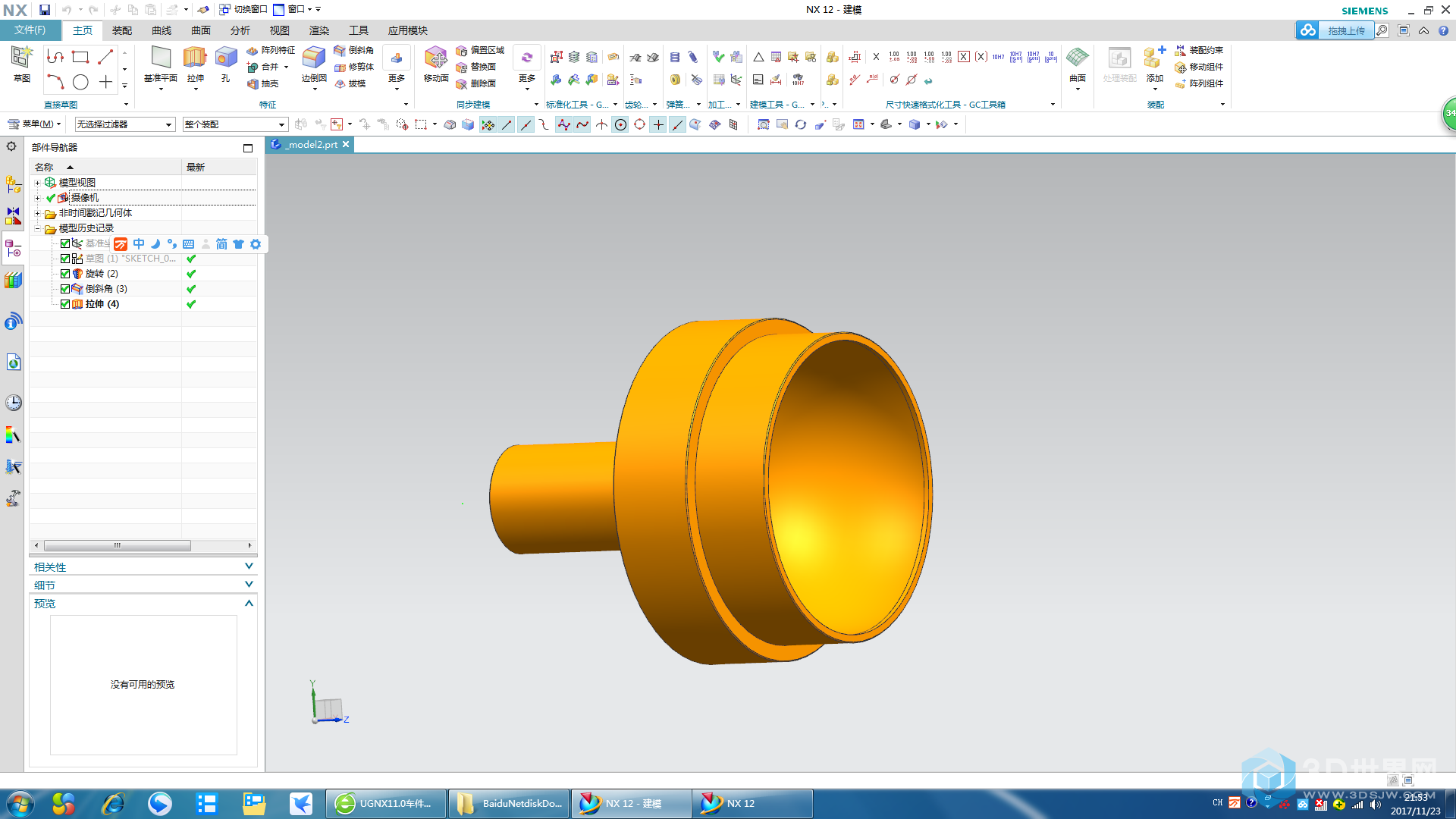1456x819 pixels.
Task: Open the 无选择过滤器 selection filter dropdown
Action: 125,124
